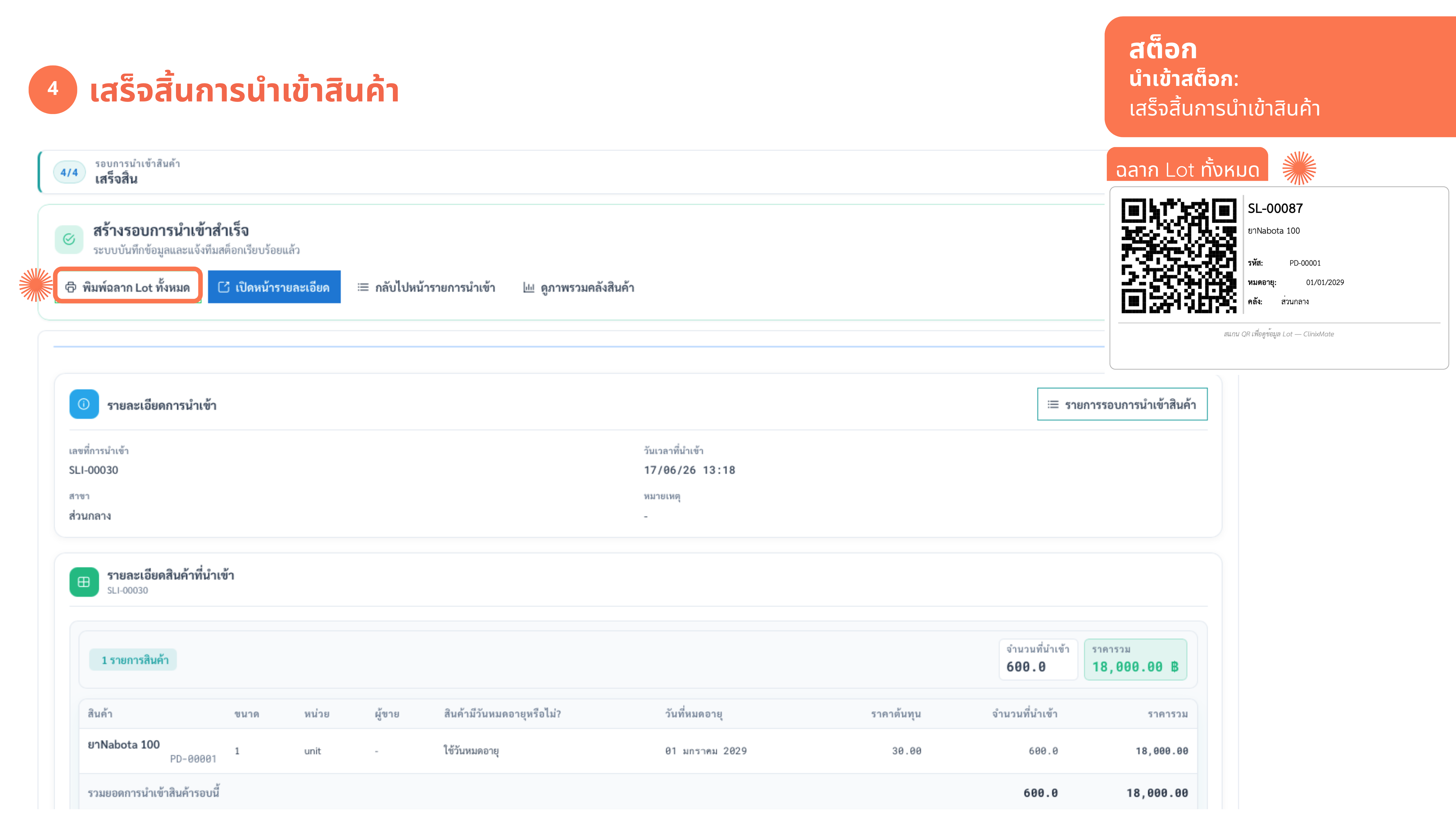Click the ผู้ขาย column header
Screen dimensions: 1456x819
click(387, 714)
